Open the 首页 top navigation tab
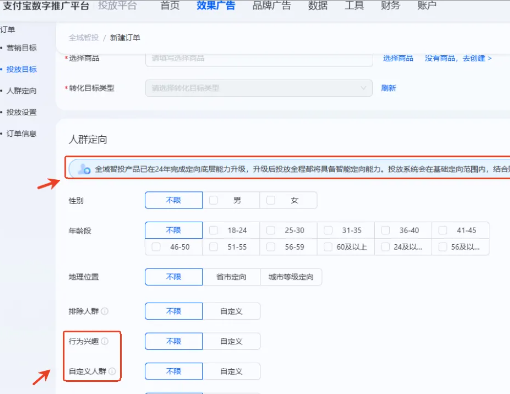Viewport: 510px width, 394px height. coord(170,5)
